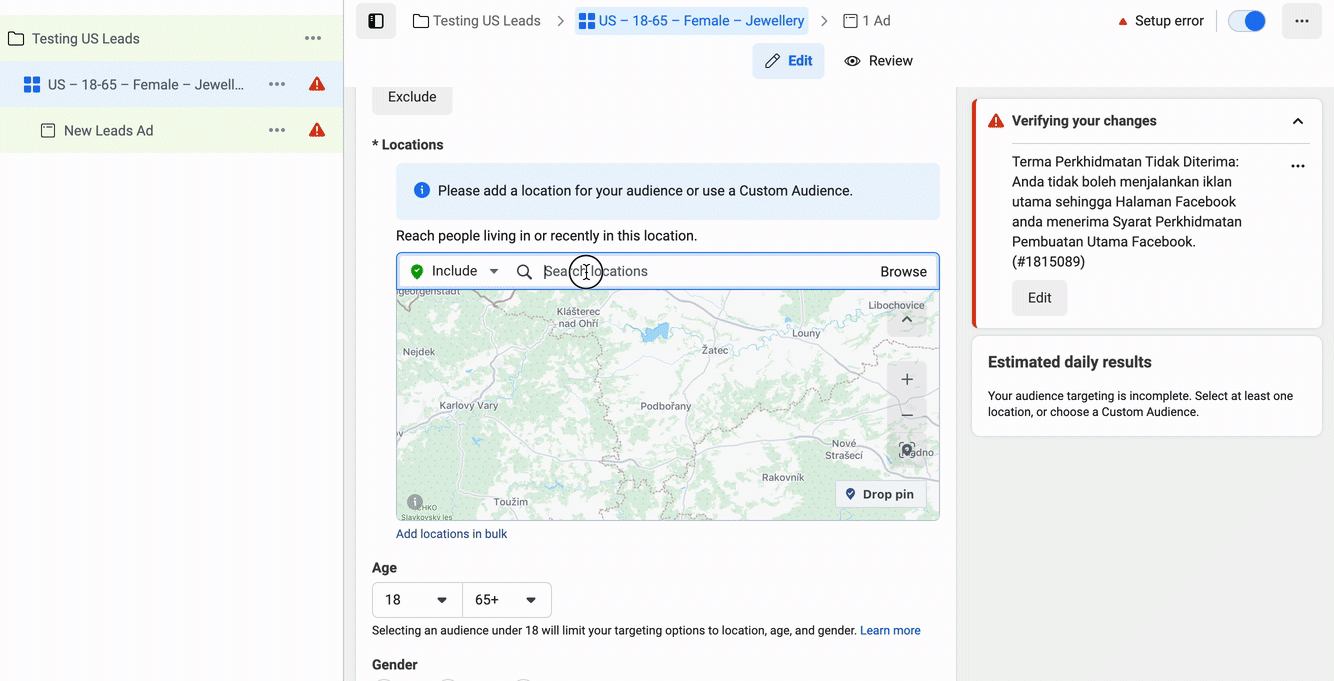Select New Leads Ad in the tree
Image resolution: width=1334 pixels, height=681 pixels.
point(108,131)
